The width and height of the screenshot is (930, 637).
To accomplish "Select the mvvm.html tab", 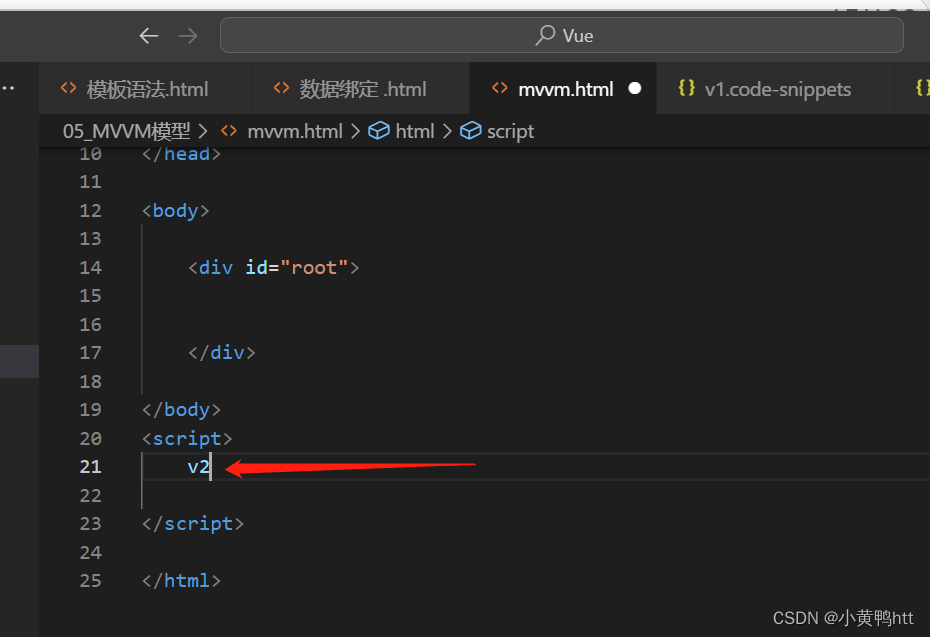I will click(x=563, y=89).
